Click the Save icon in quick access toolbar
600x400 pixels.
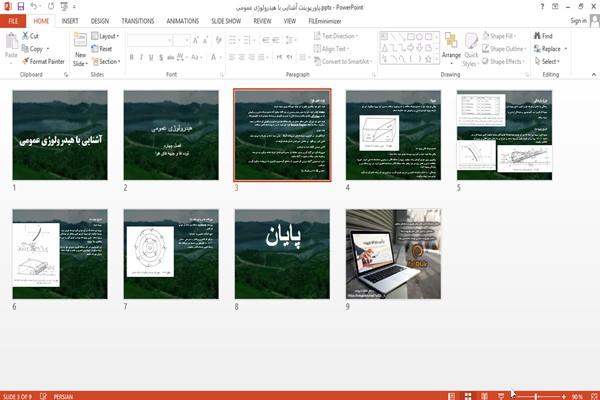[x=21, y=6]
